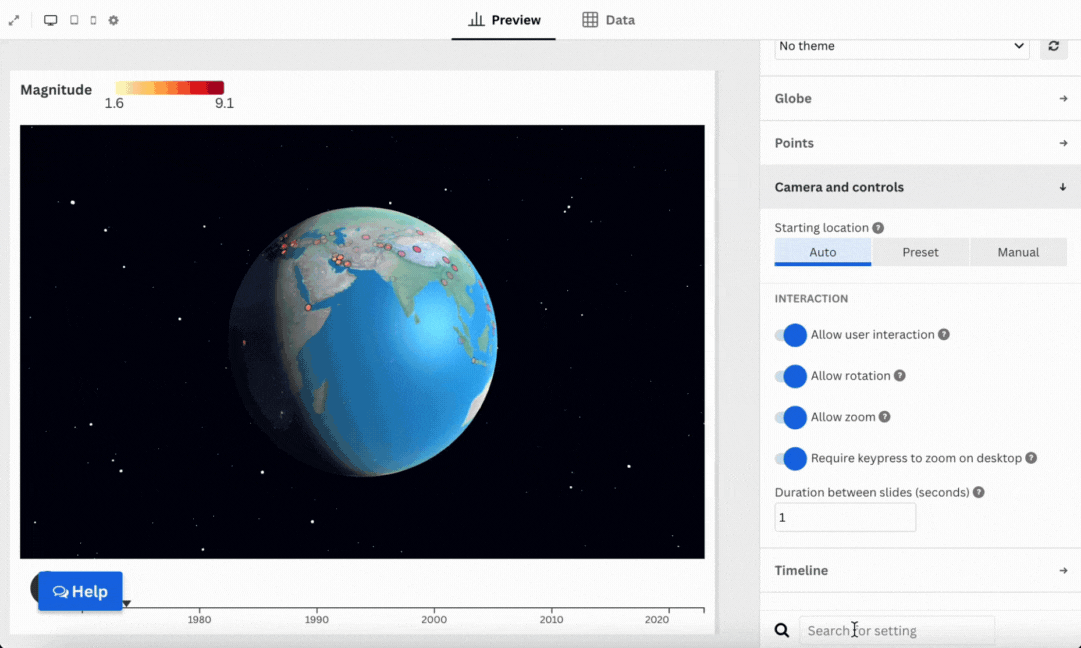Select the Preview tab
The image size is (1081, 648).
[504, 20]
